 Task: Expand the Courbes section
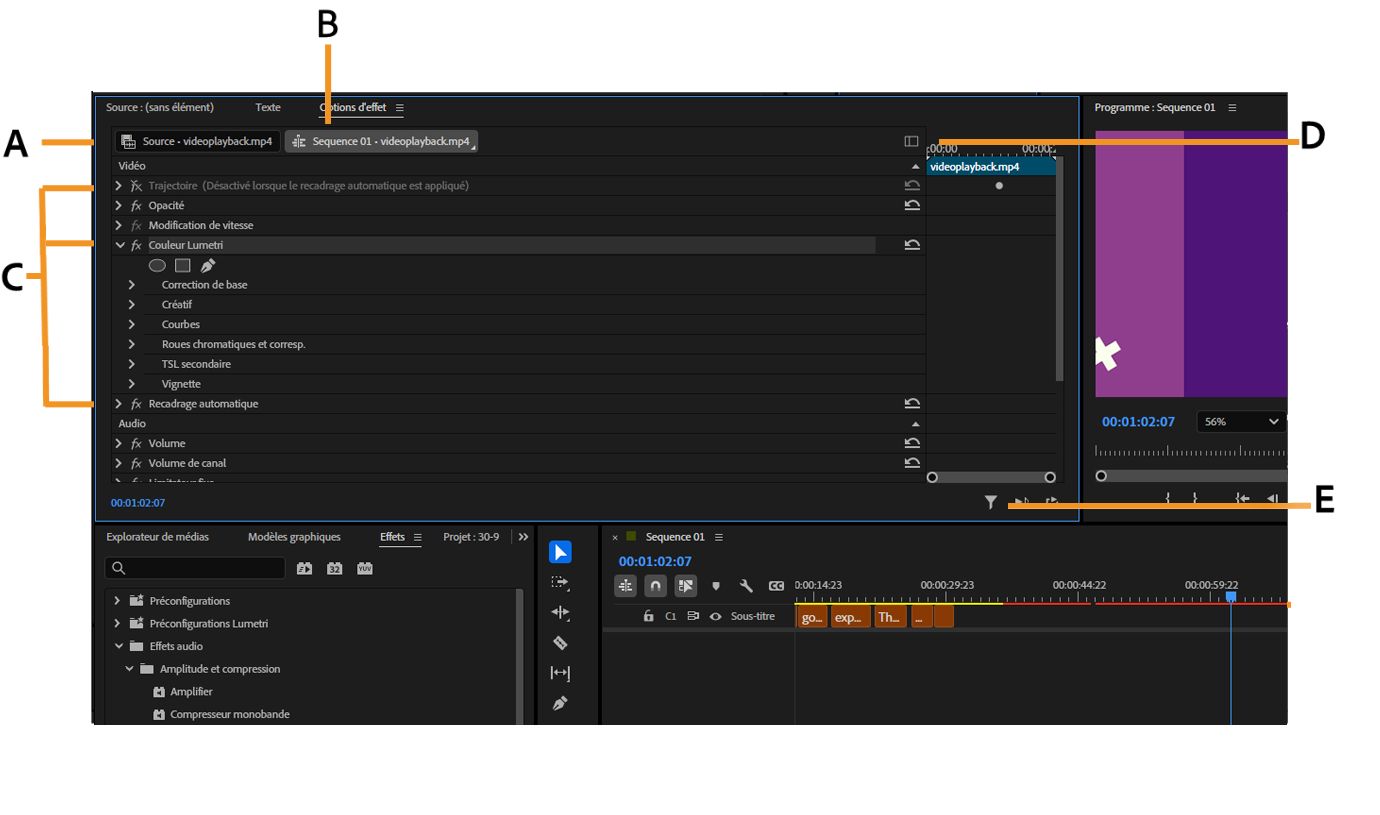(x=131, y=325)
